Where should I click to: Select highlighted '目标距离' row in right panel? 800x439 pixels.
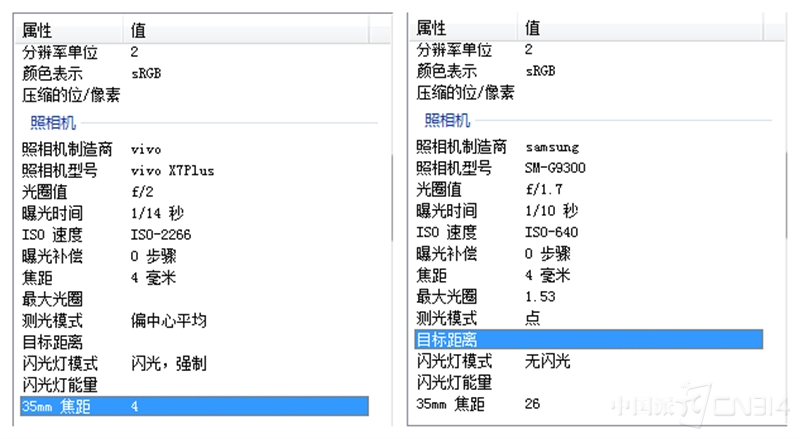coord(589,339)
